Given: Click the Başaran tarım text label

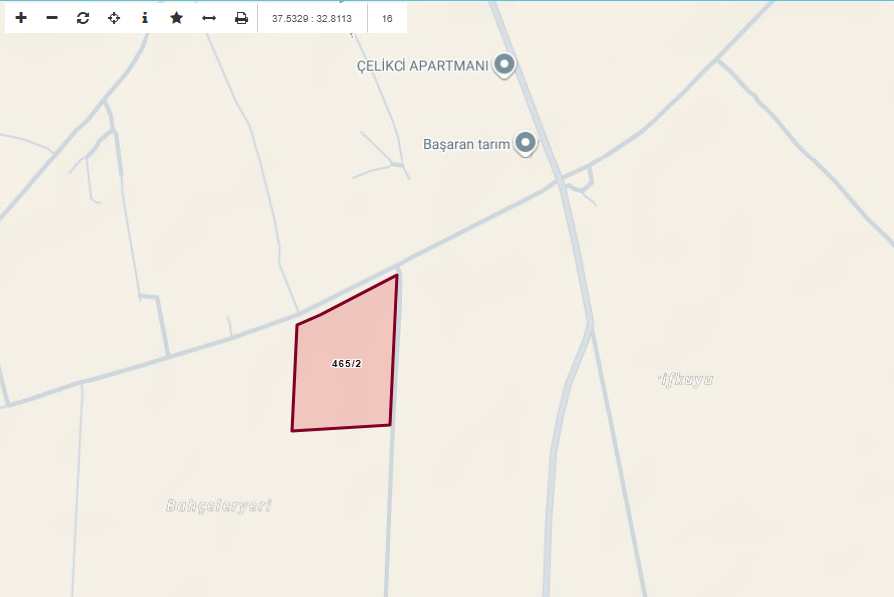Looking at the screenshot, I should tap(466, 144).
